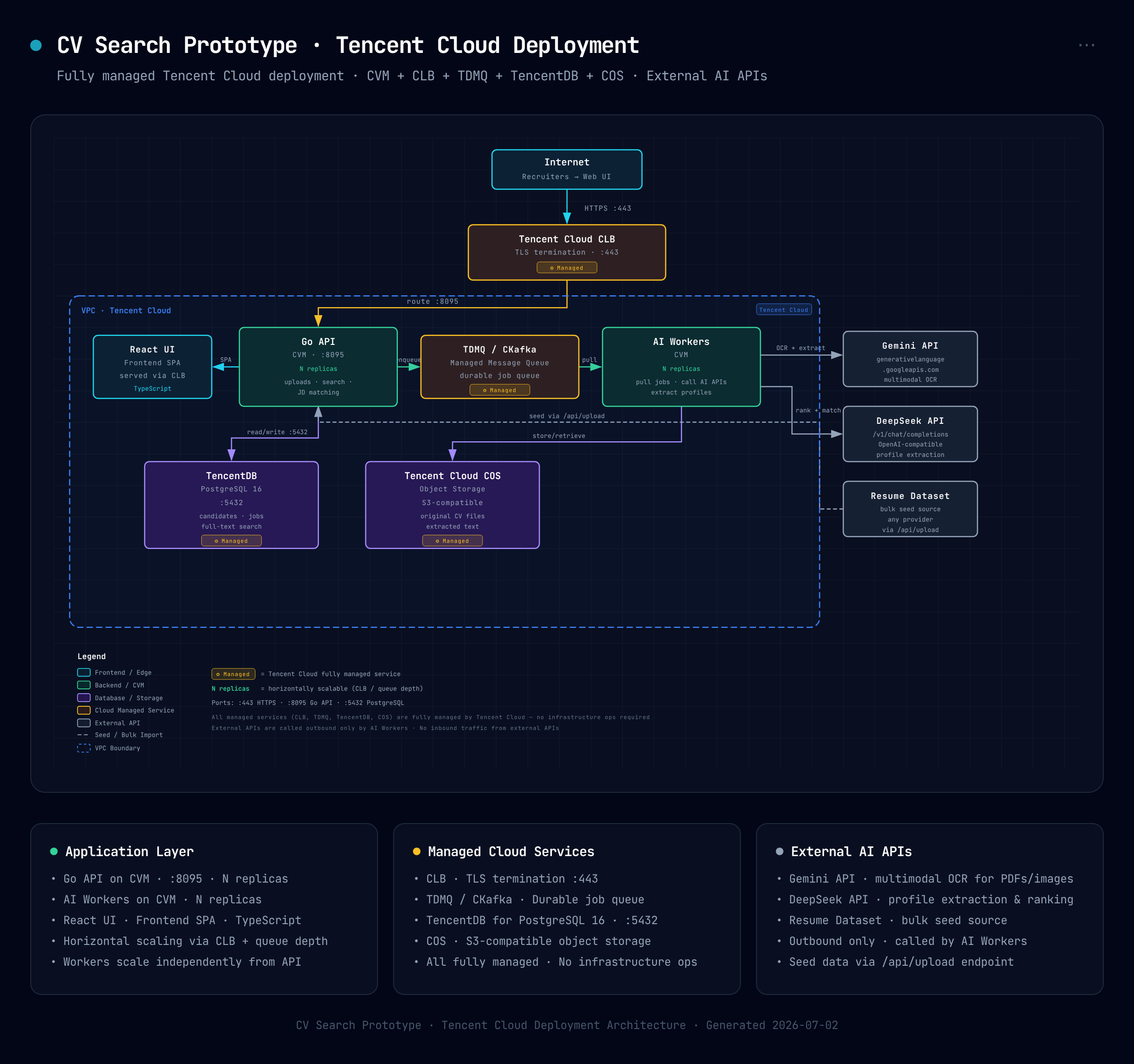Select the Internet node box
1134x1064 pixels.
[567, 170]
